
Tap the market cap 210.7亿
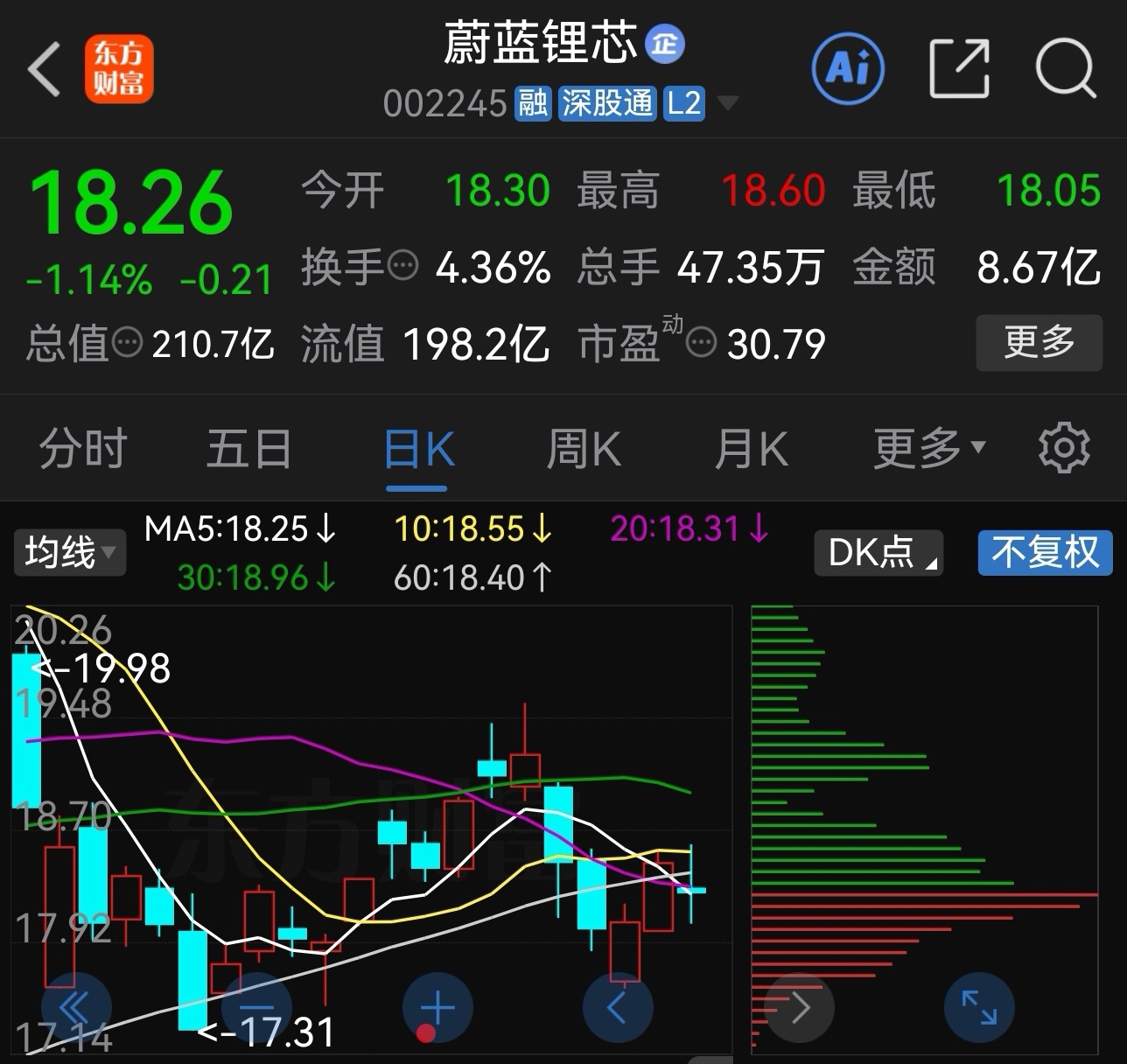pyautogui.click(x=213, y=344)
